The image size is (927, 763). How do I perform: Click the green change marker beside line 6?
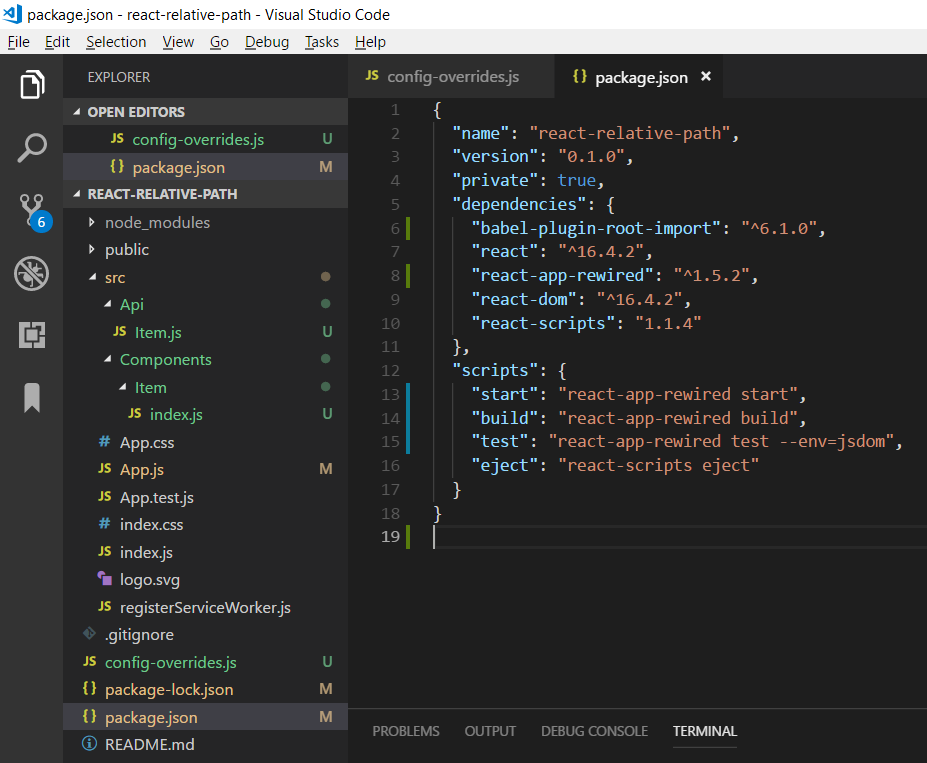point(408,228)
